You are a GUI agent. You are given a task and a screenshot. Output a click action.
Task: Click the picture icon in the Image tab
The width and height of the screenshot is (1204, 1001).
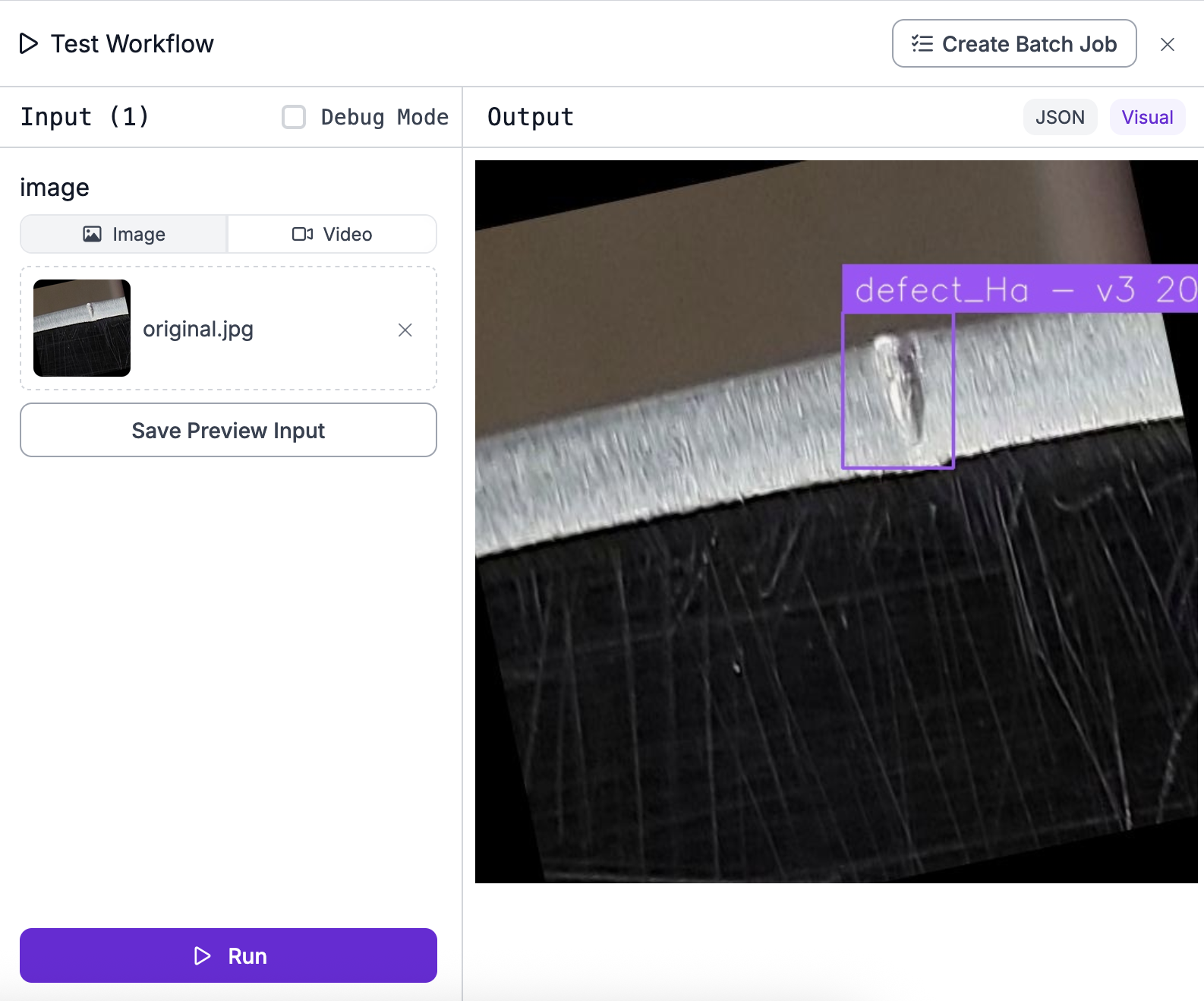pos(92,235)
